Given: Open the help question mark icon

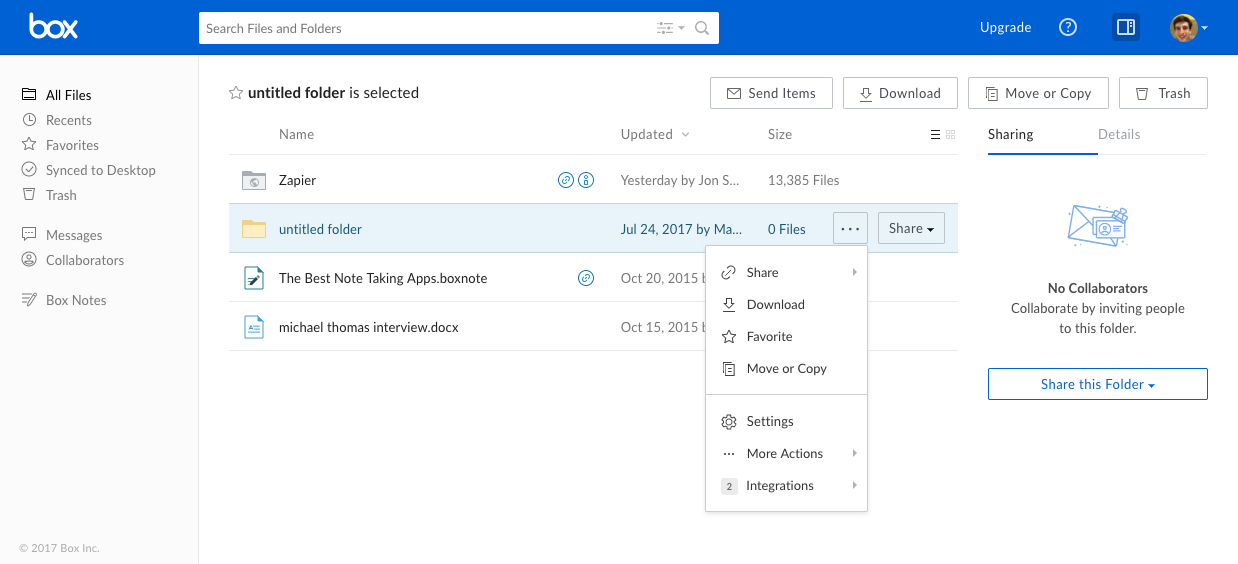Looking at the screenshot, I should click(x=1068, y=28).
